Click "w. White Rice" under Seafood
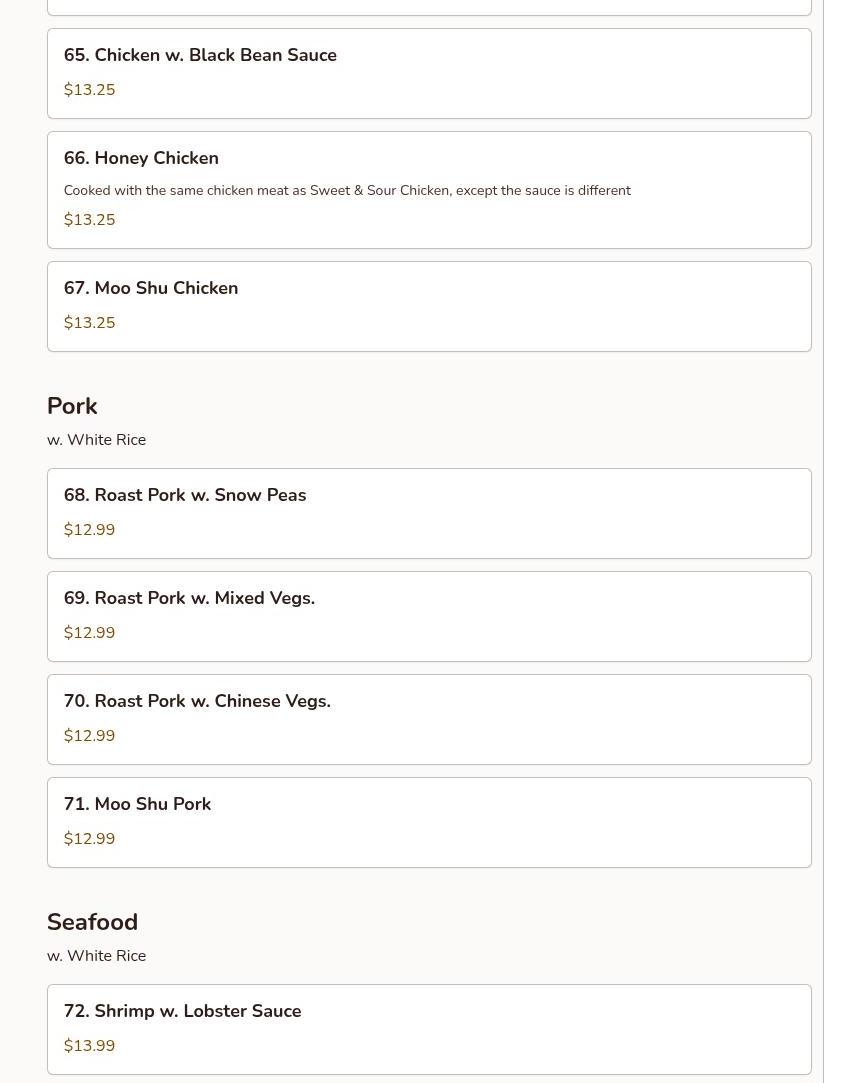The width and height of the screenshot is (844, 1083). point(97,955)
